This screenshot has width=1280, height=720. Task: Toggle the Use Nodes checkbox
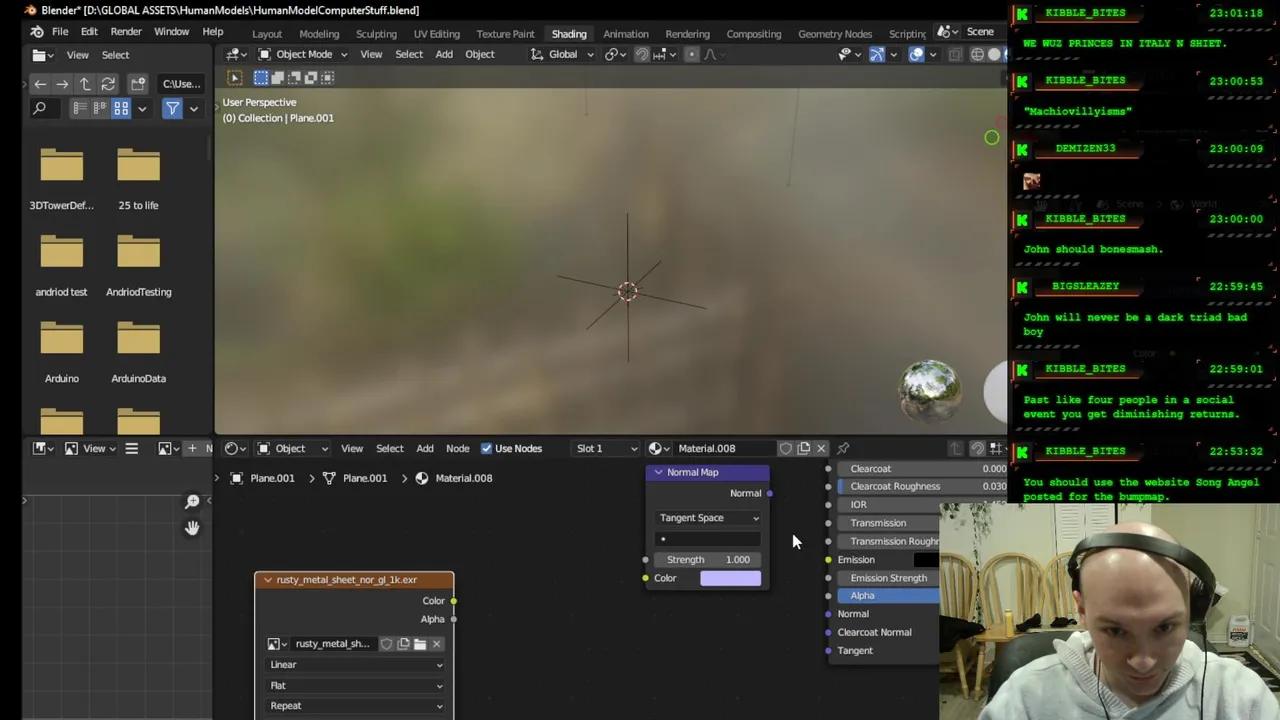click(486, 448)
